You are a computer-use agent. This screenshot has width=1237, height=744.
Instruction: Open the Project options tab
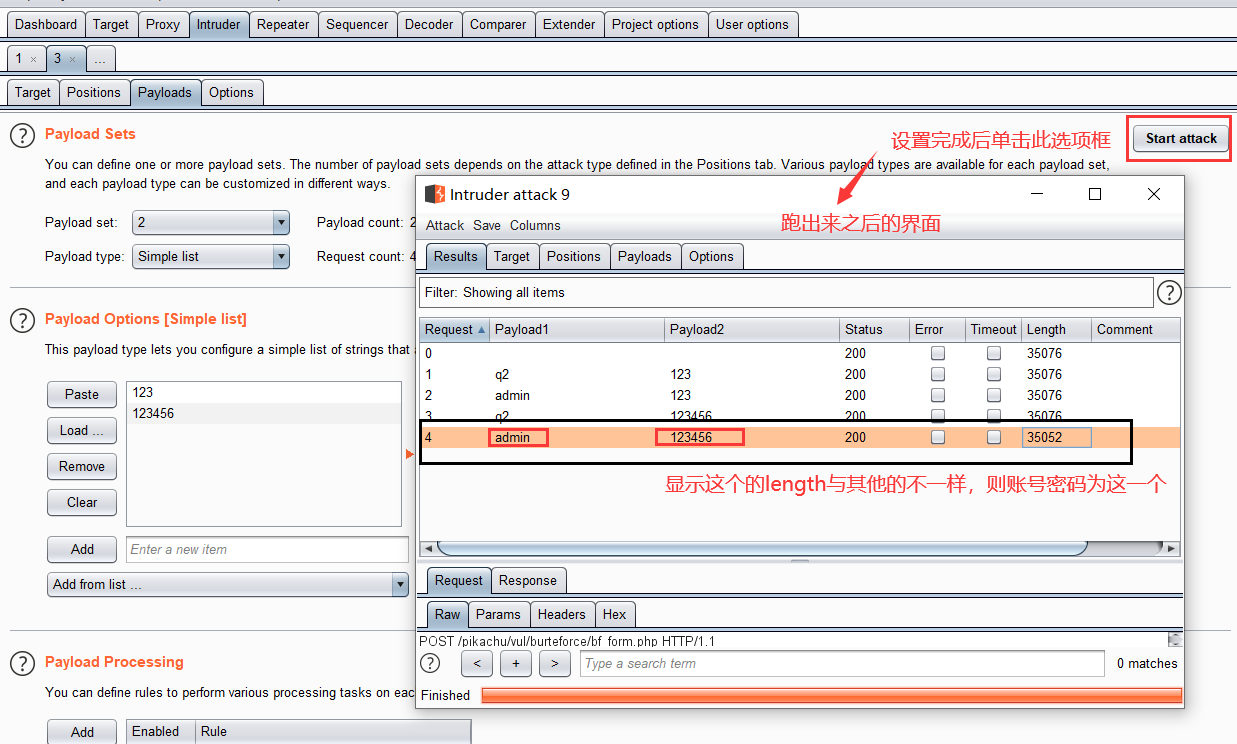(655, 24)
